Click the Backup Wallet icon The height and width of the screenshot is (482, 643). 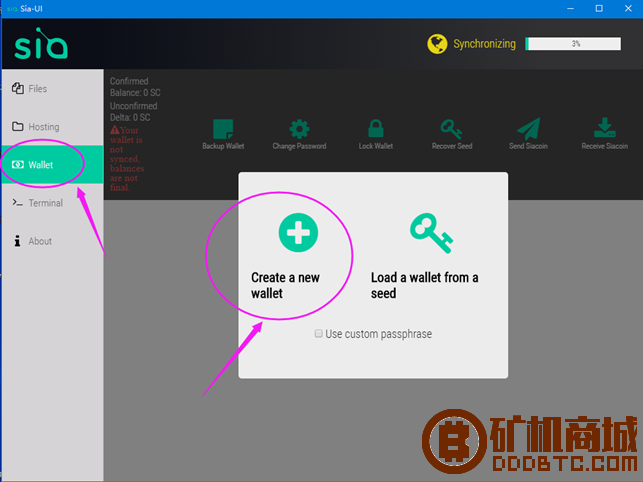[x=223, y=129]
